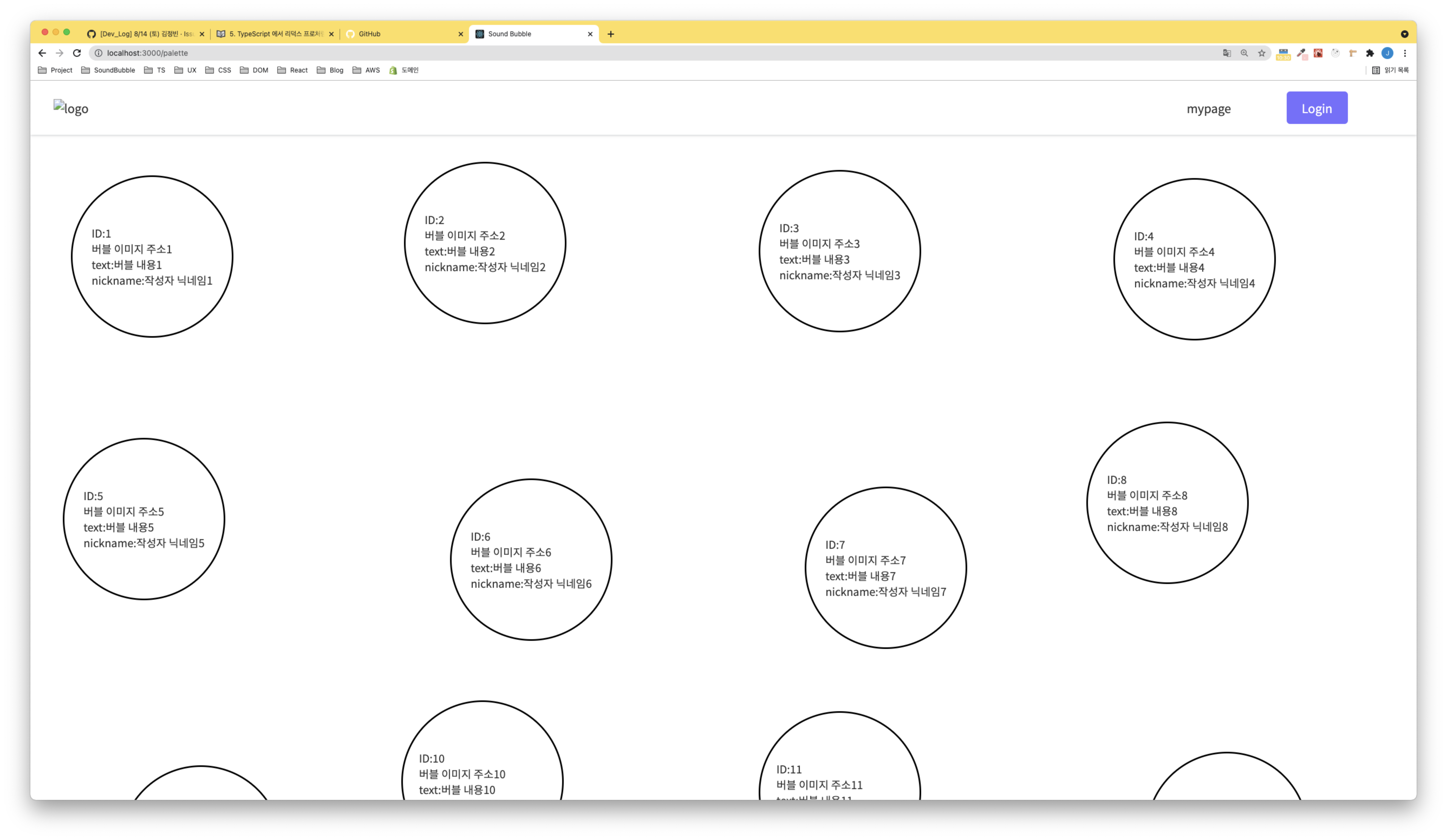Click the forward navigation arrow
The width and height of the screenshot is (1447, 840).
point(59,53)
